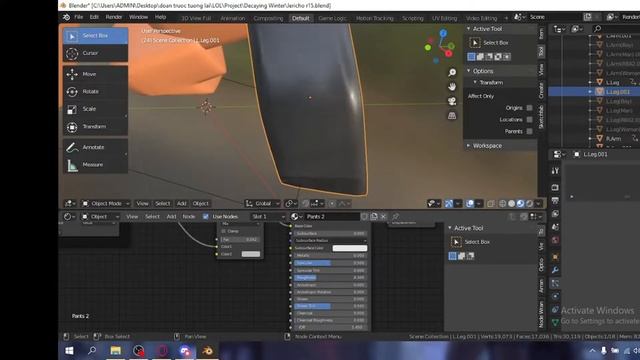Collapse Active Tool panel in node editor sidebar

[x=450, y=228]
